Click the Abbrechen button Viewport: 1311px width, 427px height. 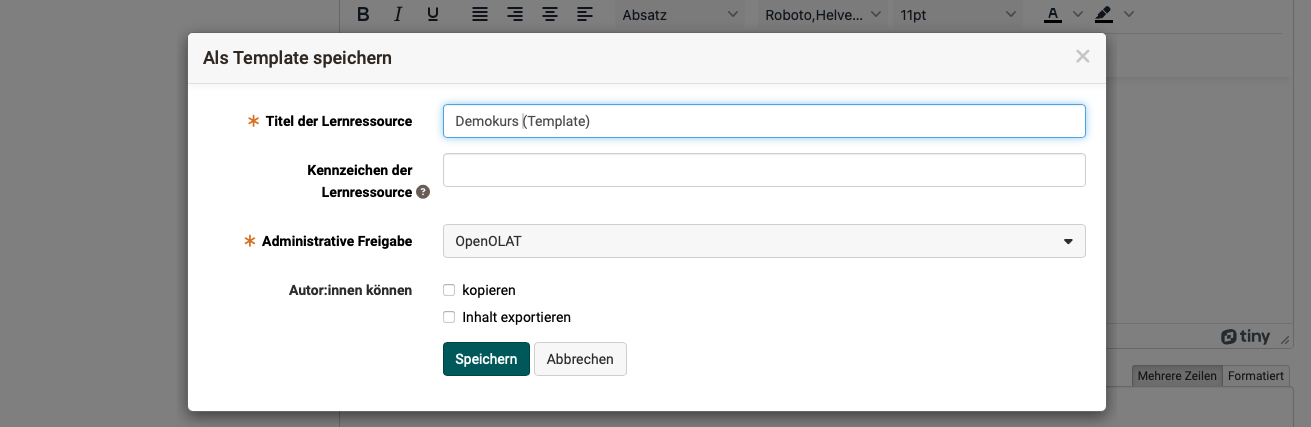pos(580,359)
